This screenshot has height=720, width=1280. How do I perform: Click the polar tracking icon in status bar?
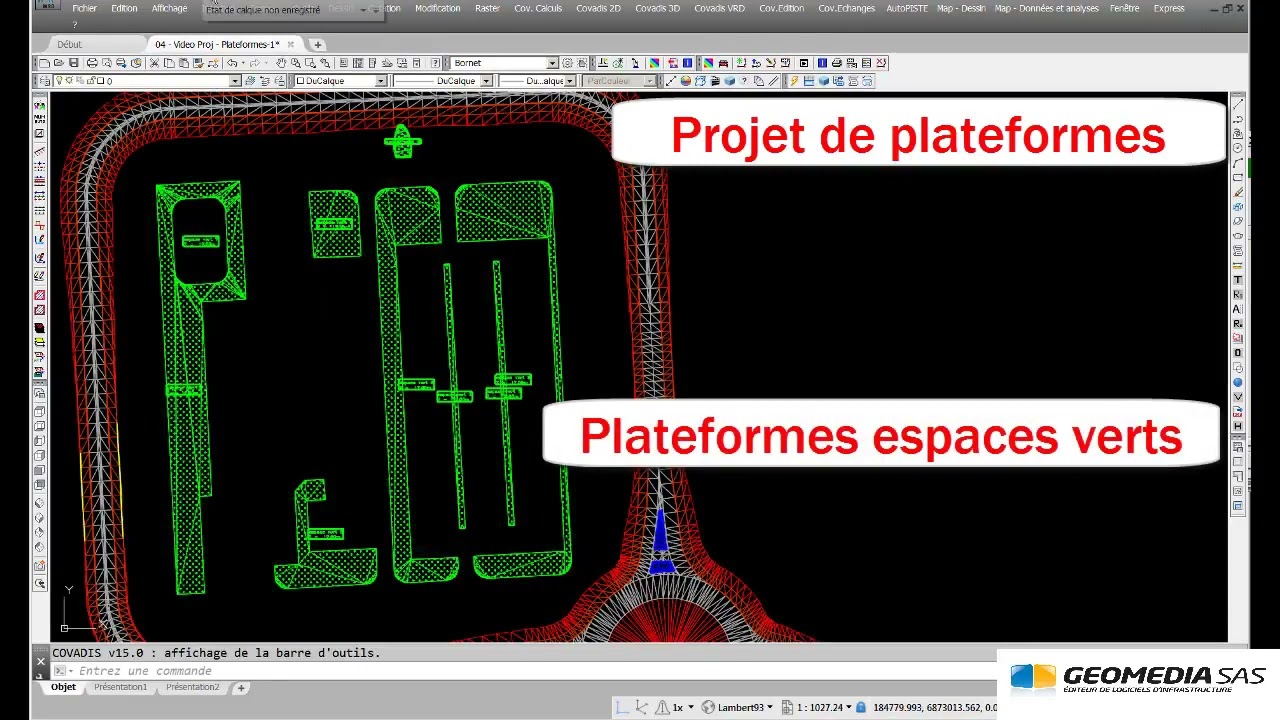(x=642, y=707)
